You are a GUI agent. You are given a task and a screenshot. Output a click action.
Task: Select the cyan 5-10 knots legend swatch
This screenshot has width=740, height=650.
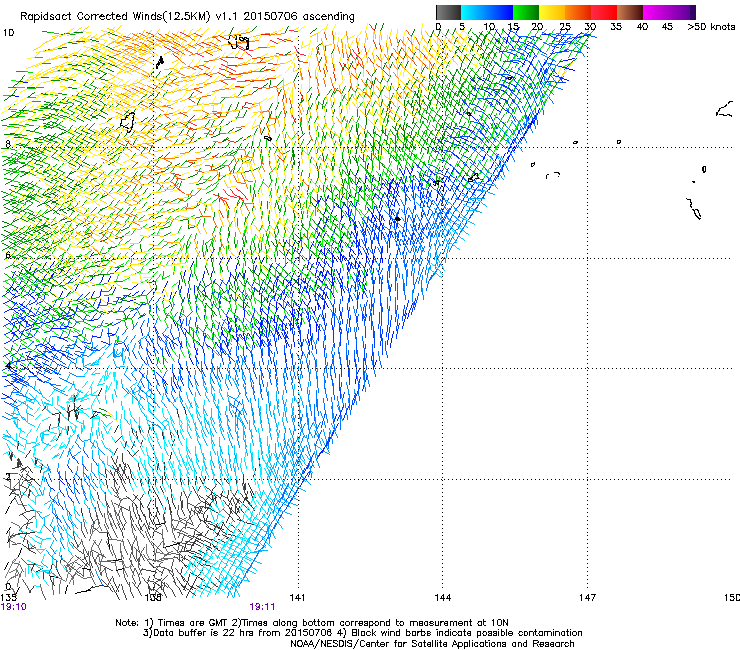(x=474, y=12)
